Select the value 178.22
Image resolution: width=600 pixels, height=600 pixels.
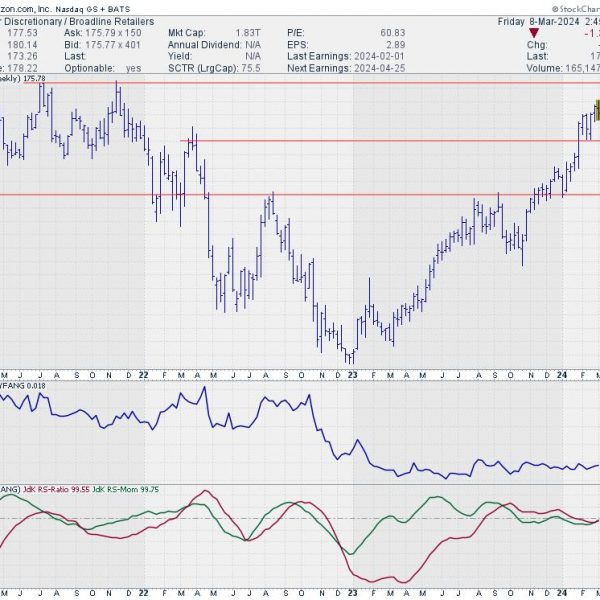point(22,68)
